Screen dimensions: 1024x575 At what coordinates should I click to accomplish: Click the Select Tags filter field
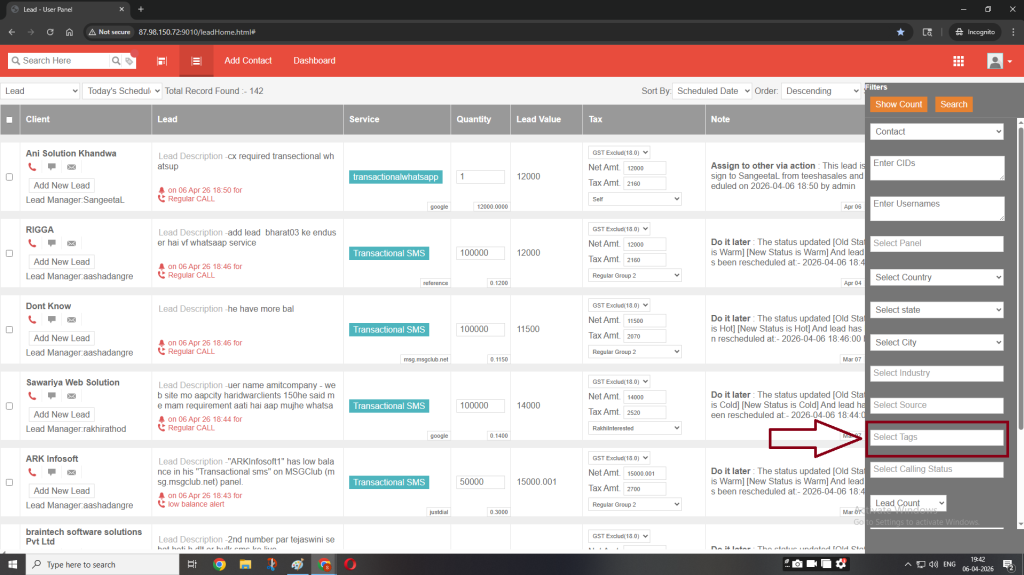click(936, 437)
